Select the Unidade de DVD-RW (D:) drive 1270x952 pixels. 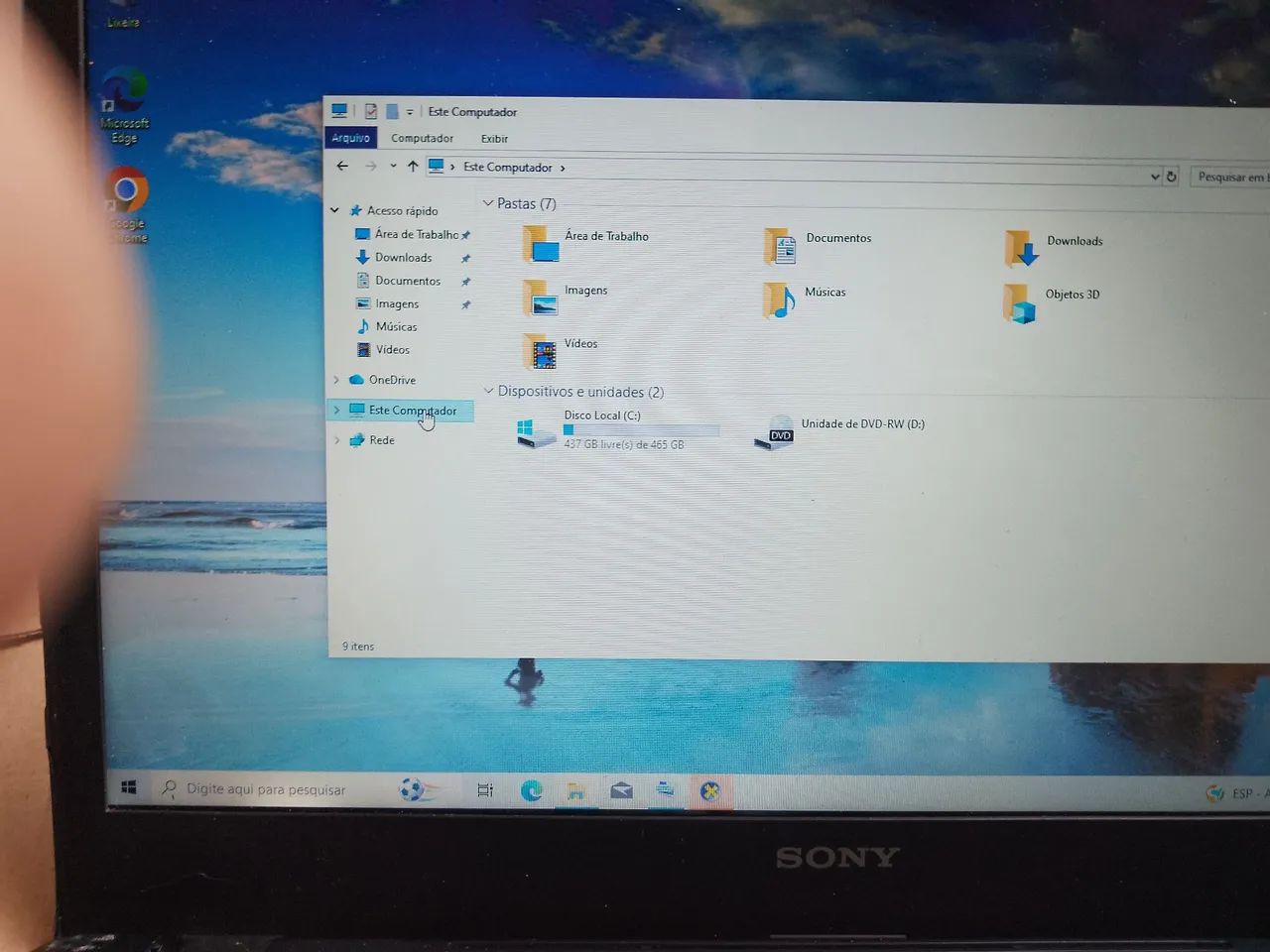[839, 432]
